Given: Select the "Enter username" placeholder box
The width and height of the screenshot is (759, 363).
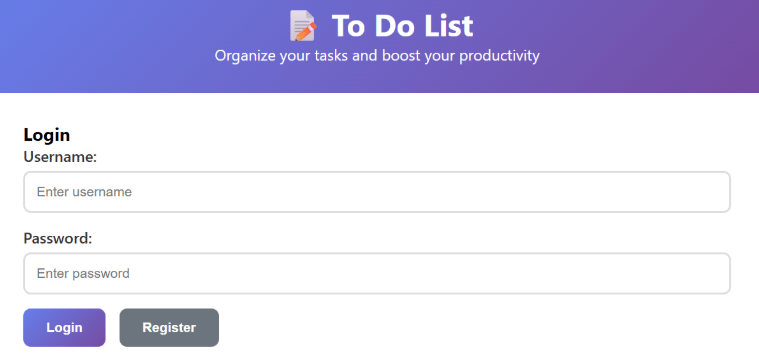Looking at the screenshot, I should (x=377, y=192).
